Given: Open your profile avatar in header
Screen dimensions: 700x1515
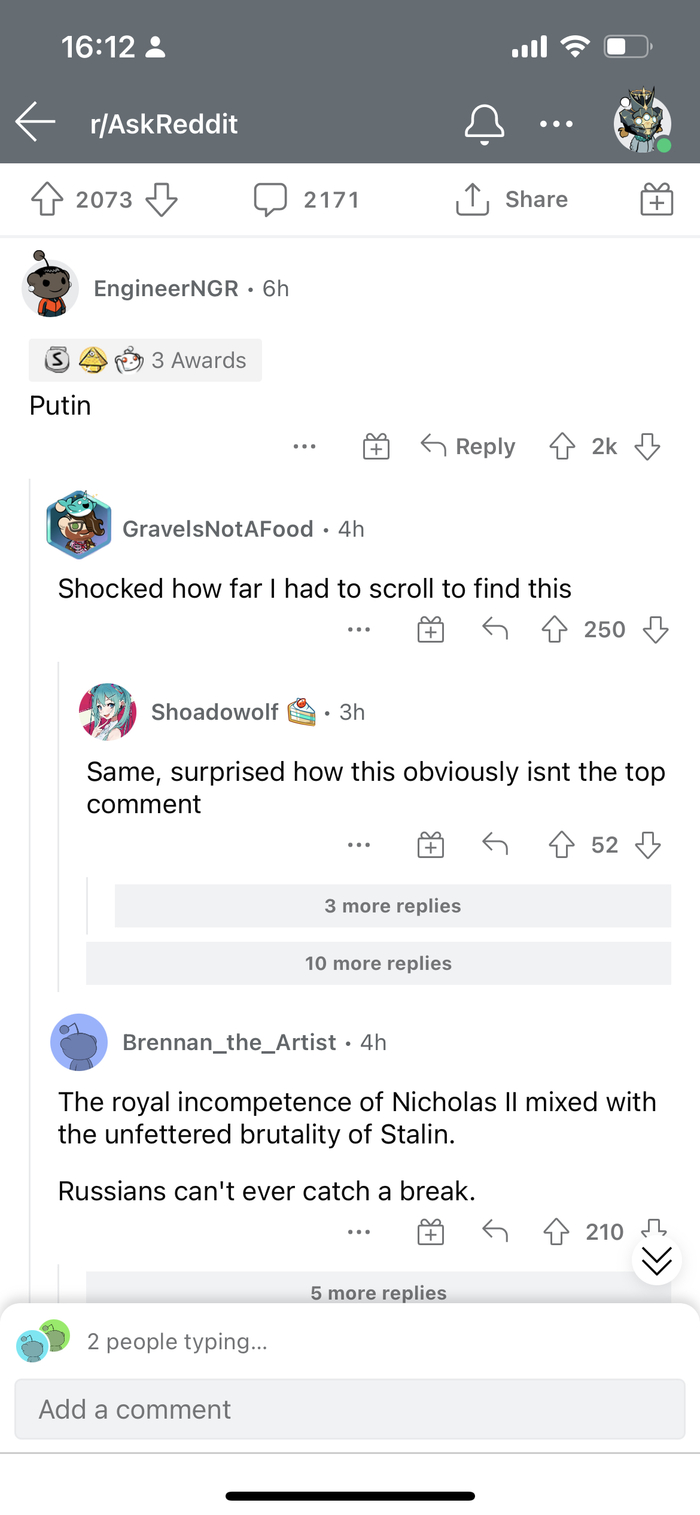Looking at the screenshot, I should click(x=641, y=124).
